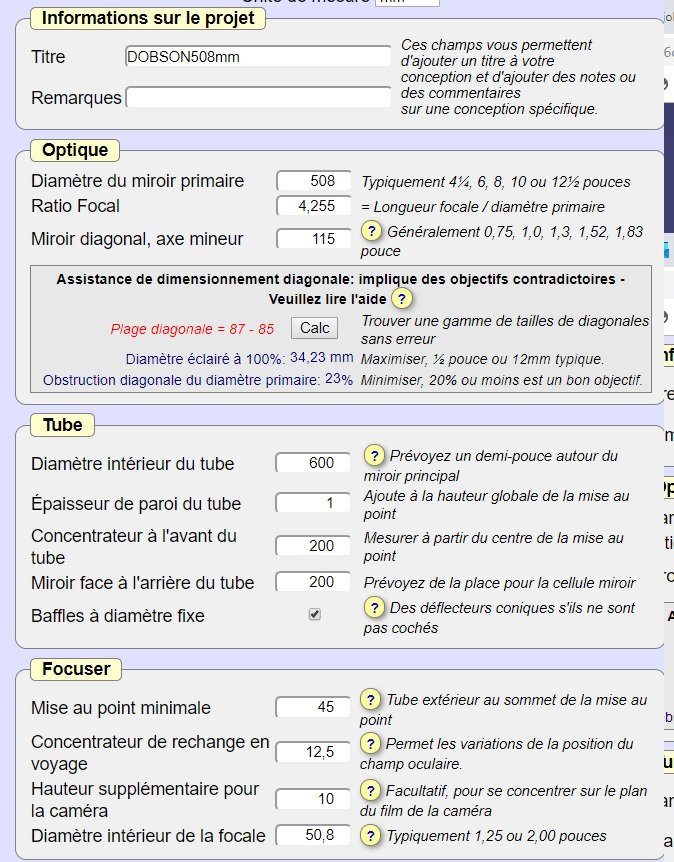Click 'Maximiser, ½ pouce ou 12mm typique' hint
The height and width of the screenshot is (862, 674).
[483, 360]
